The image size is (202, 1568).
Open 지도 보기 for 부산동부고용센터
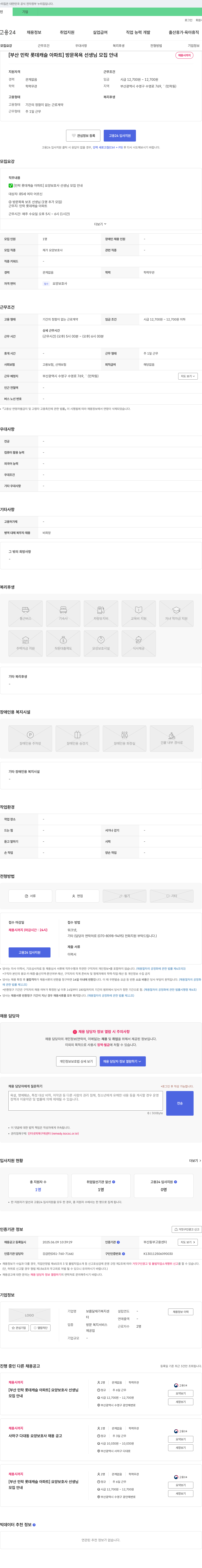[188, 1242]
